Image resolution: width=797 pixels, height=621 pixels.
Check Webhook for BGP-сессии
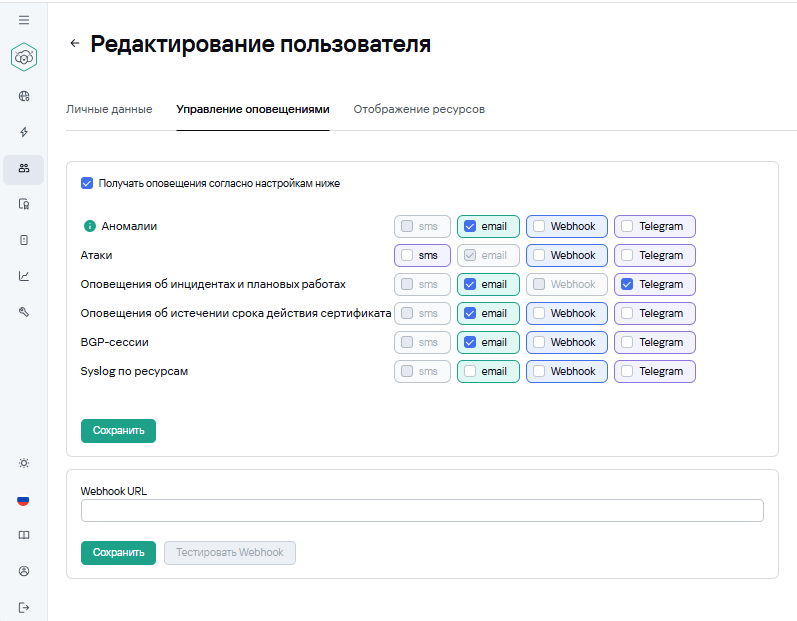tap(539, 343)
